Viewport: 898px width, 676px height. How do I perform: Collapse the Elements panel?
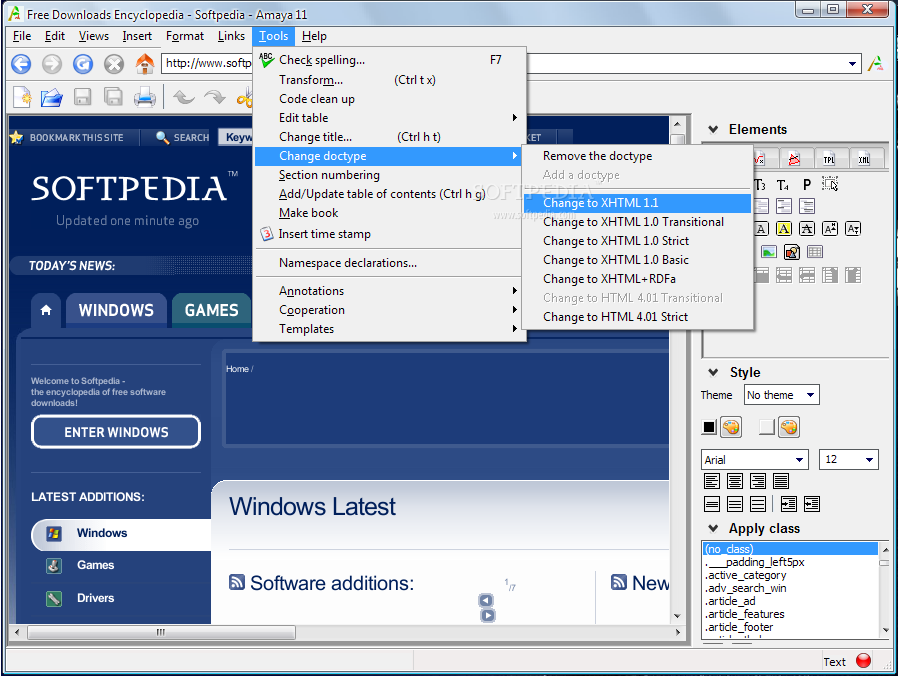713,129
